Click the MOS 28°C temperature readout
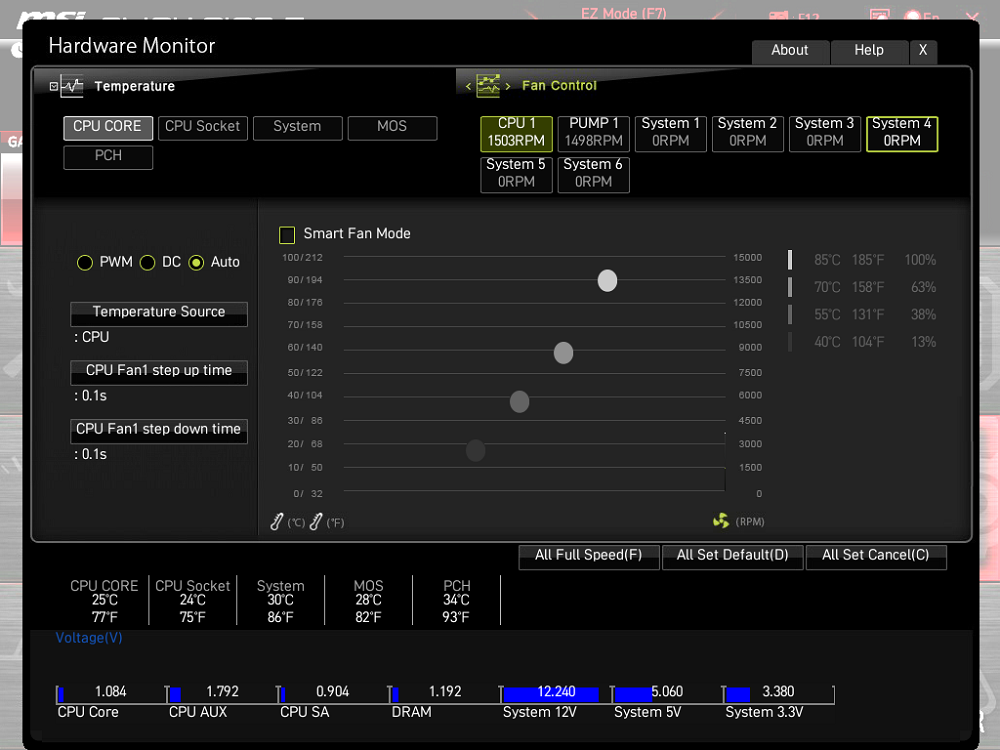The width and height of the screenshot is (1000, 750). tap(369, 601)
